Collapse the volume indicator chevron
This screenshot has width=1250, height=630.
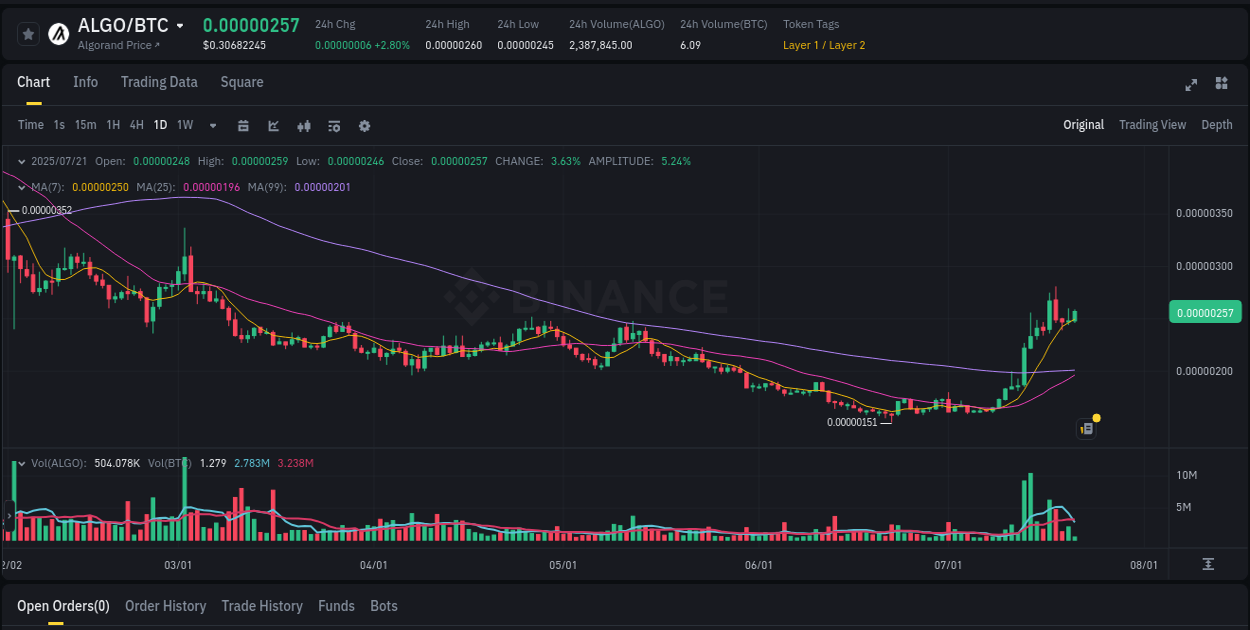[x=20, y=463]
